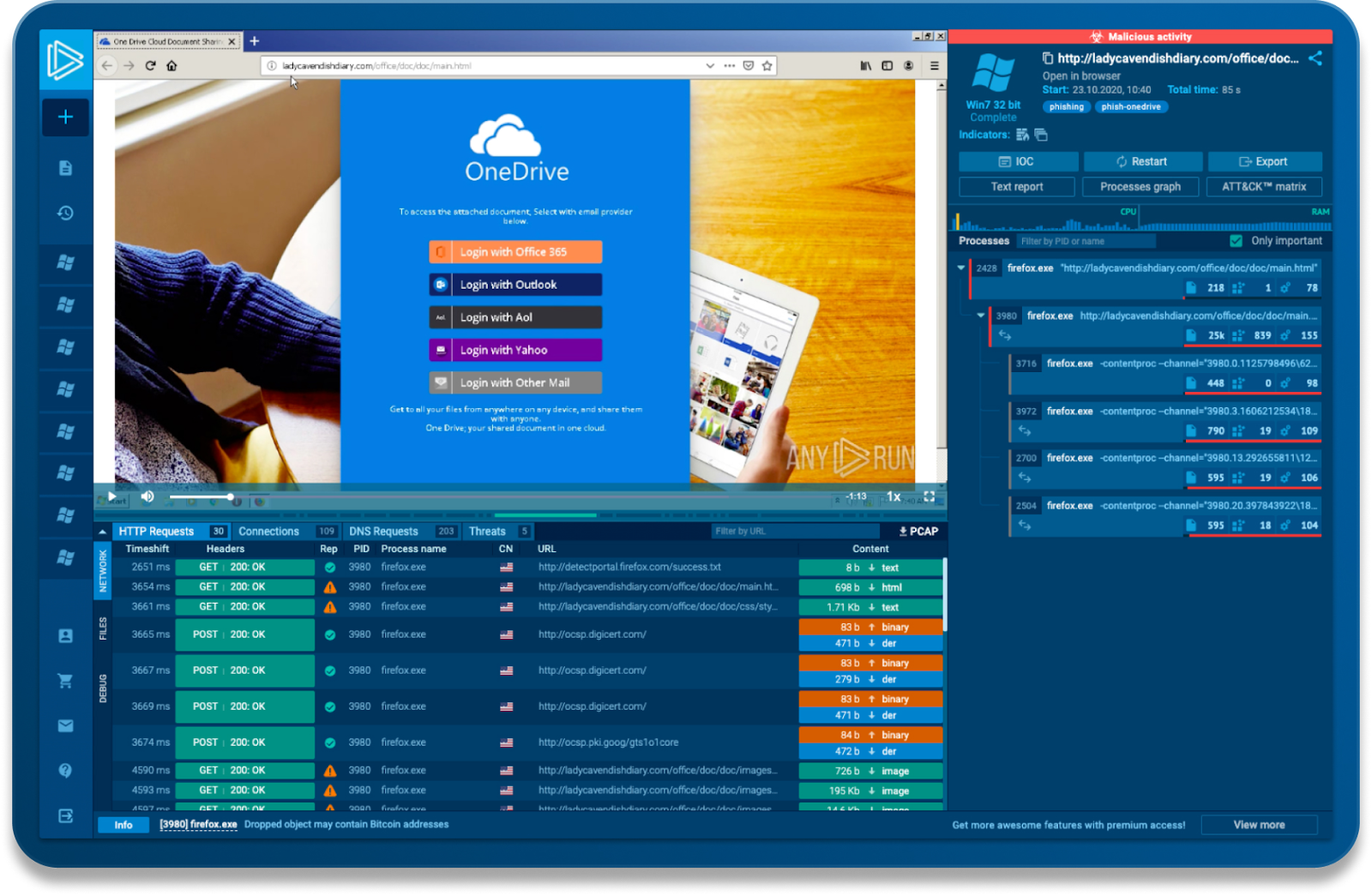This screenshot has width=1372, height=896.
Task: Collapse the bottom network panel arrow
Action: point(103,532)
